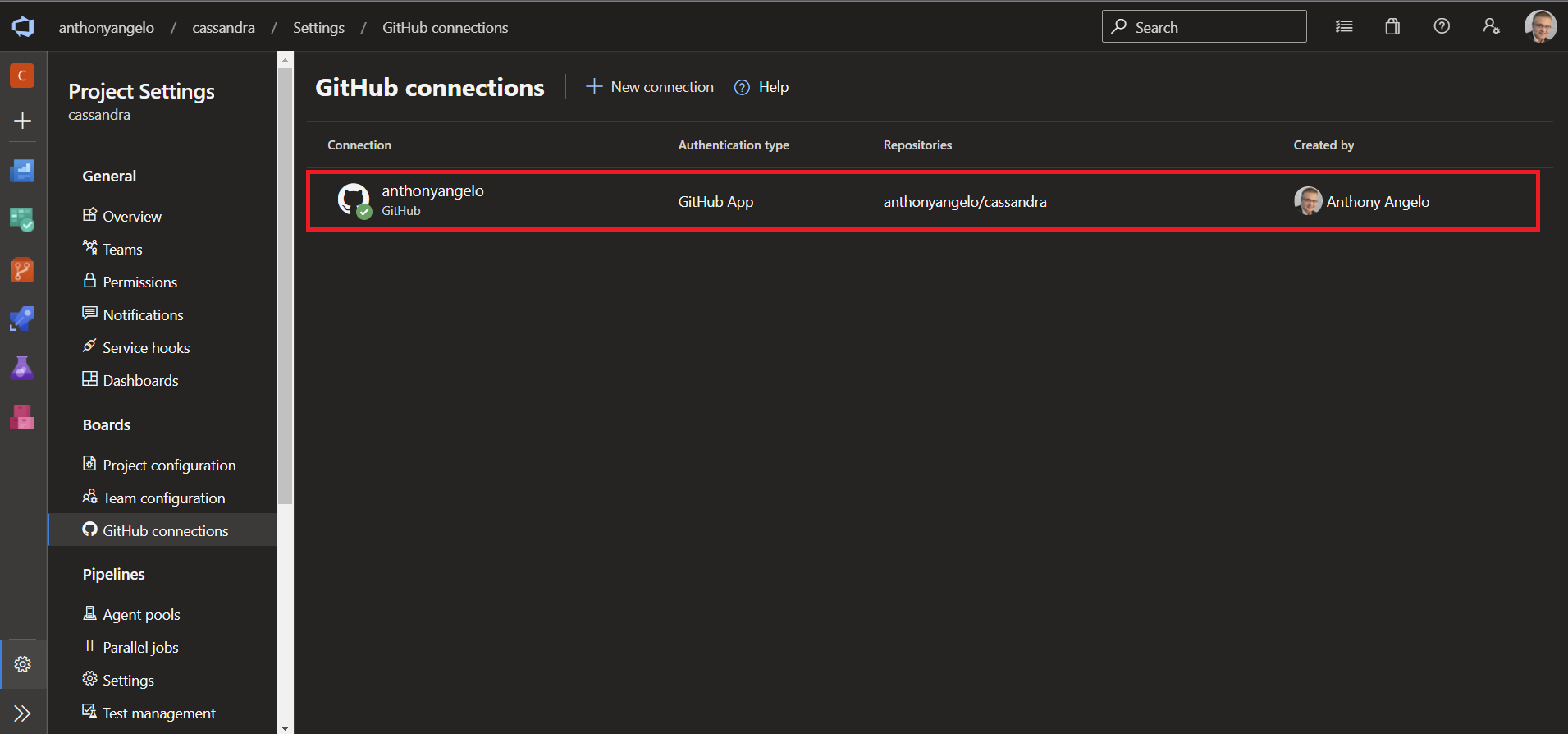Click the scroll up arrow of settings panel

click(285, 59)
